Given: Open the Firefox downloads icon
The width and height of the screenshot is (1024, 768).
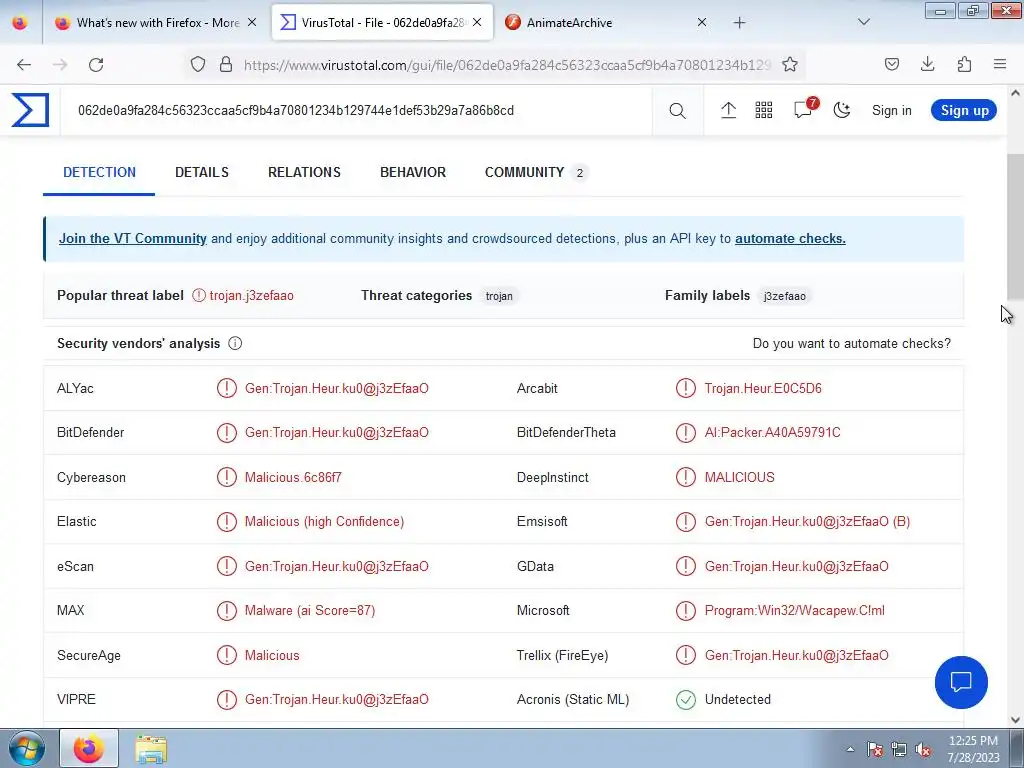Looking at the screenshot, I should click(x=927, y=64).
